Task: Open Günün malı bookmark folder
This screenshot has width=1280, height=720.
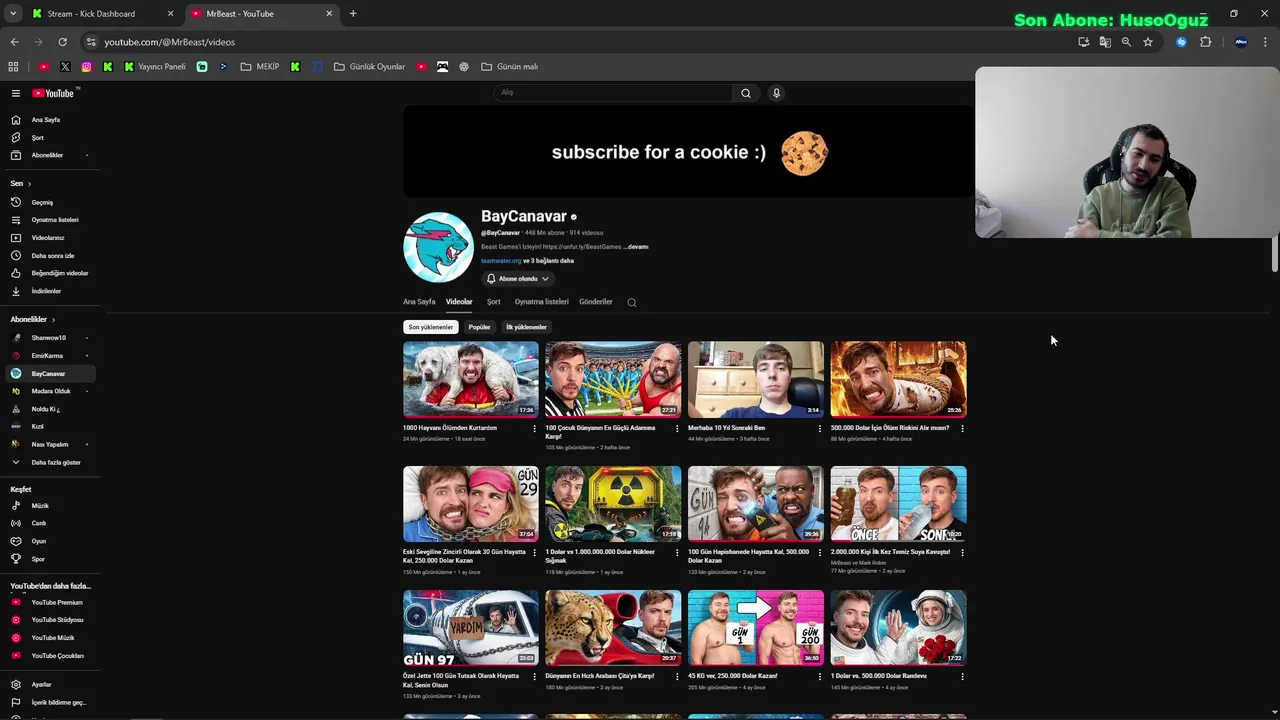Action: coord(509,67)
